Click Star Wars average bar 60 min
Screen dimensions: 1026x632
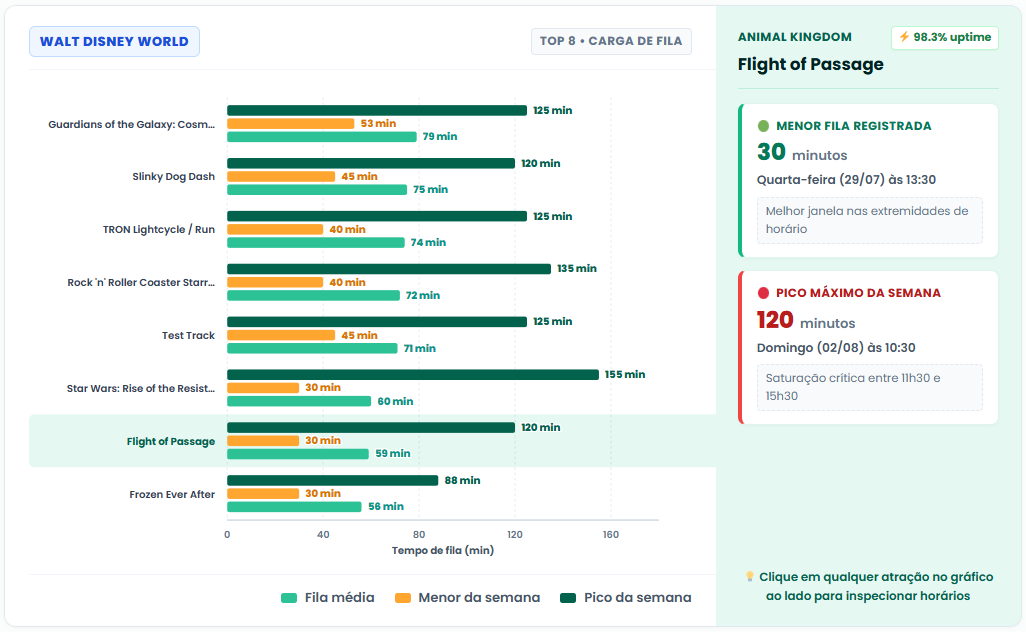click(299, 401)
